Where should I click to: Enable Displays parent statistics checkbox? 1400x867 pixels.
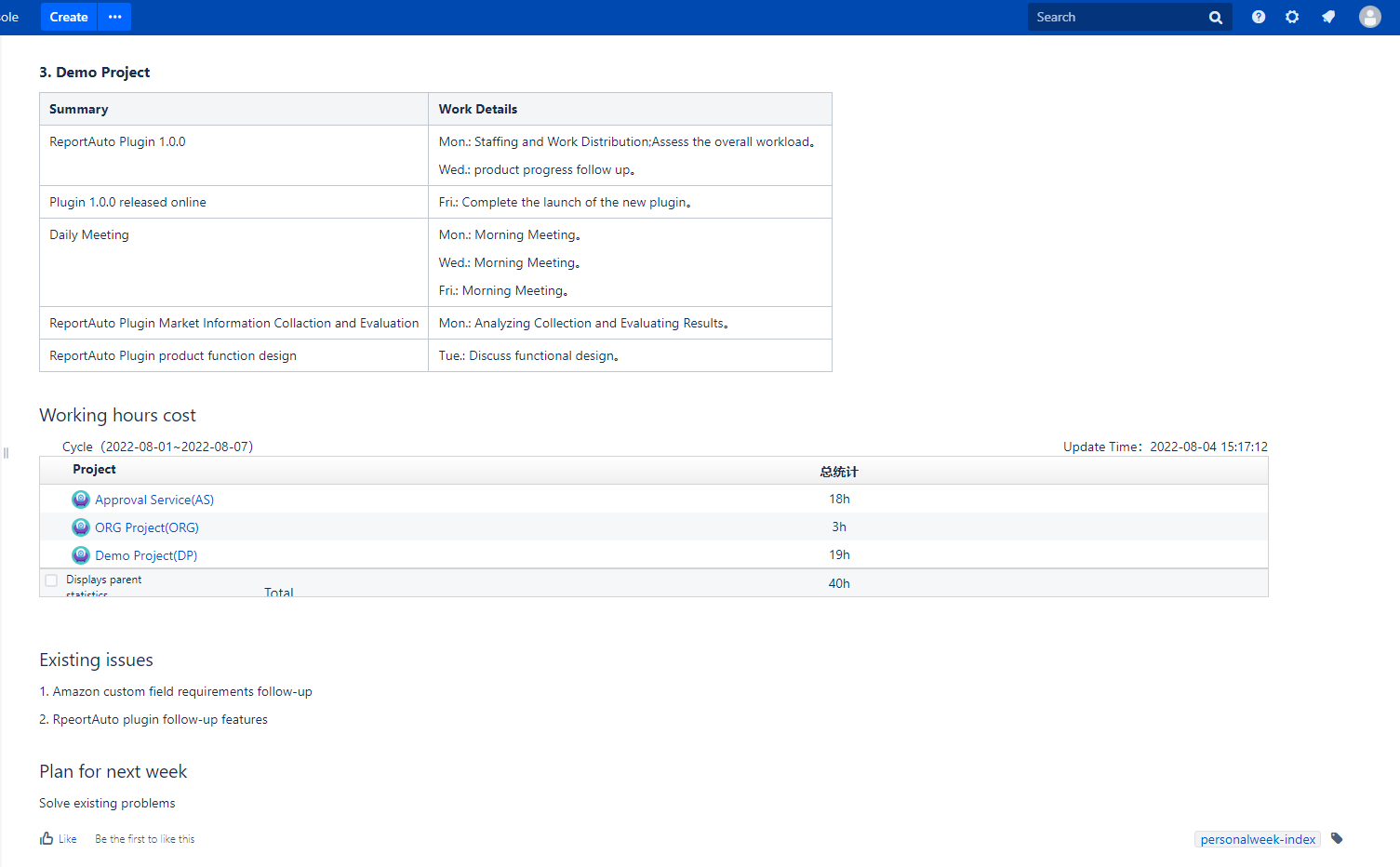pyautogui.click(x=51, y=580)
